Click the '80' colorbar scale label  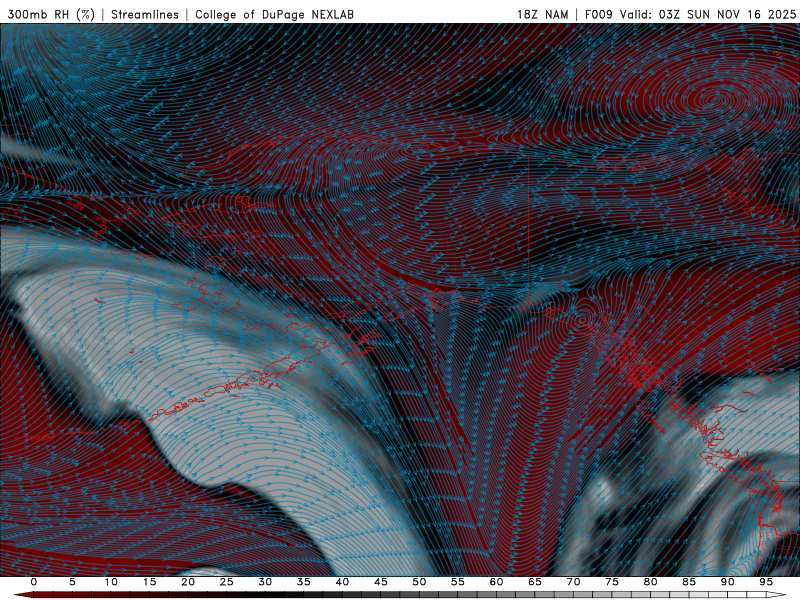(651, 582)
